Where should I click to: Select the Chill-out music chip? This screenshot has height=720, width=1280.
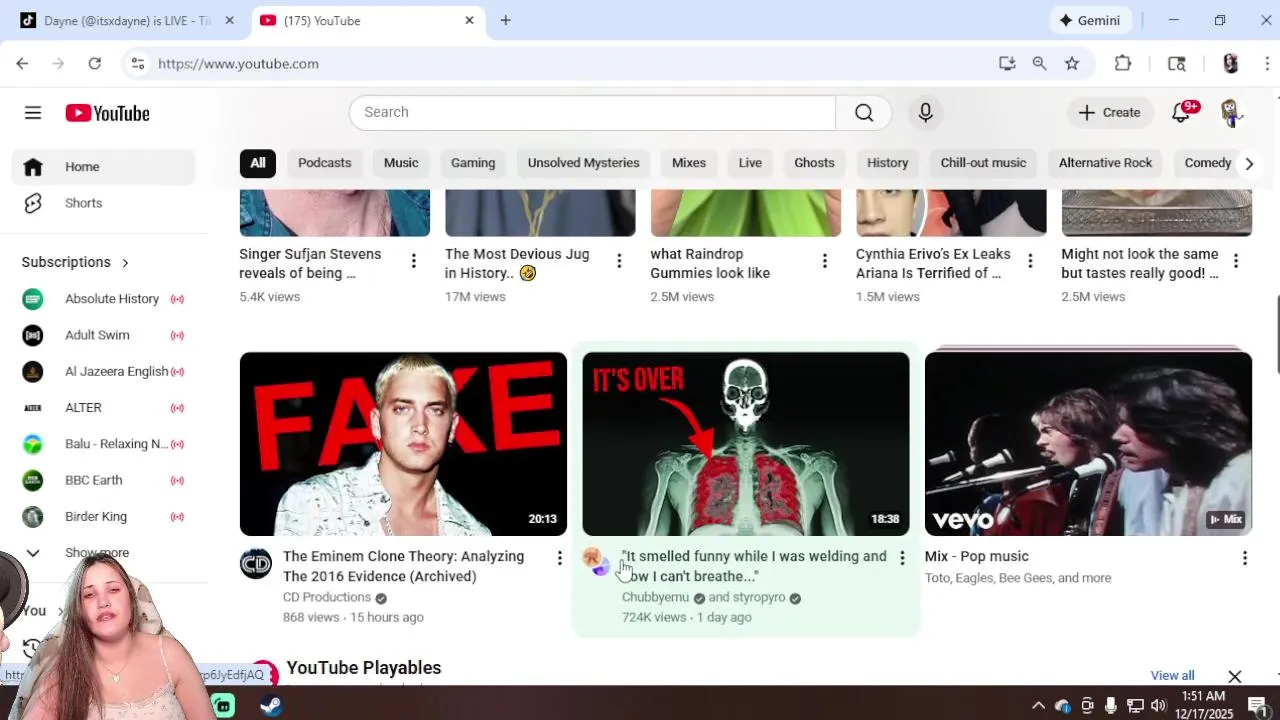tap(983, 163)
